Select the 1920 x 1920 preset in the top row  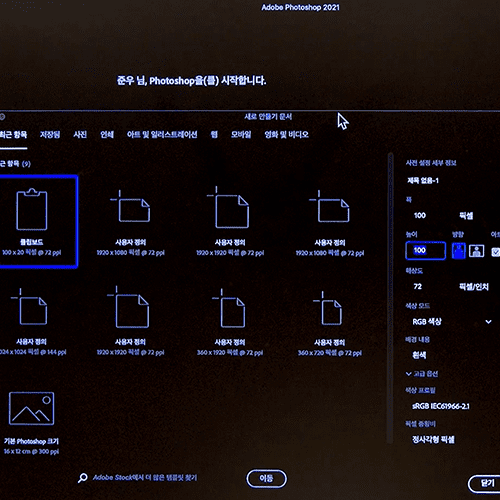click(230, 222)
